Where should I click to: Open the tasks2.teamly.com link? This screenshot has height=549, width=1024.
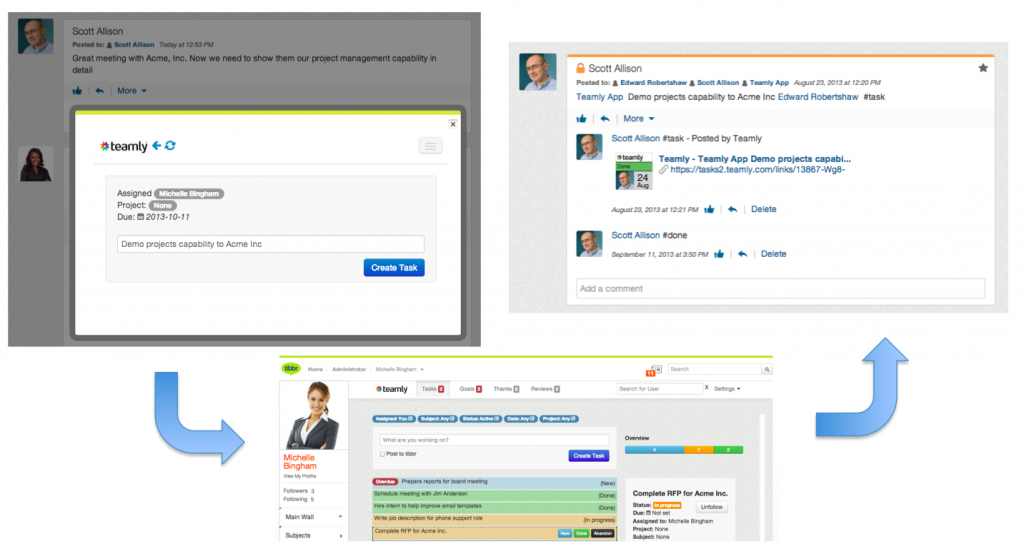(758, 170)
